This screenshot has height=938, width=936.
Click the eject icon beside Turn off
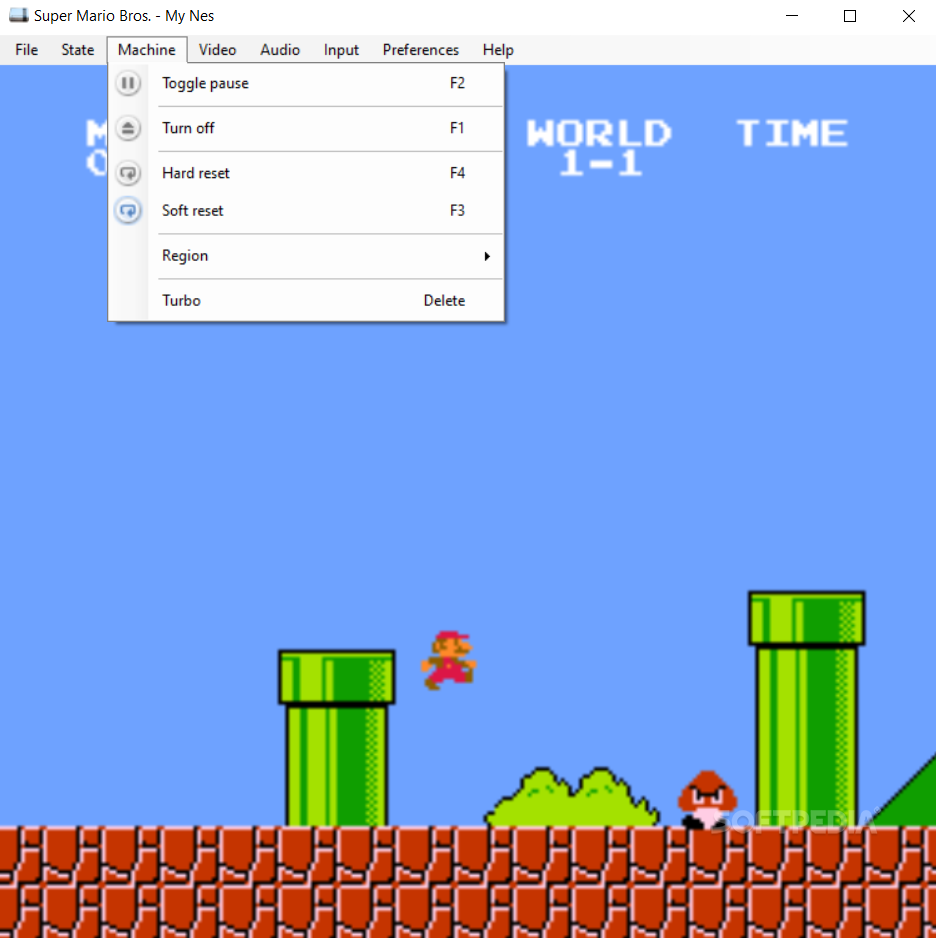tap(128, 128)
